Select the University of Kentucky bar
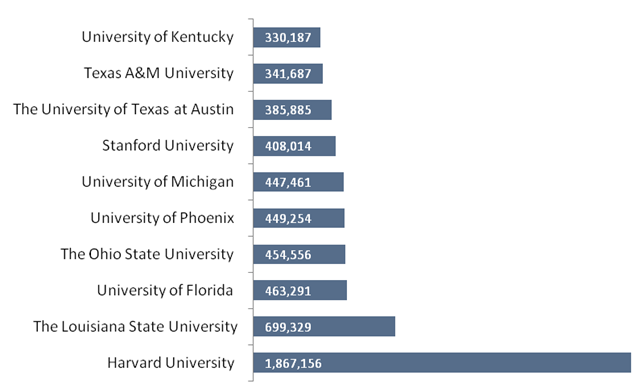The image size is (641, 390). 287,37
